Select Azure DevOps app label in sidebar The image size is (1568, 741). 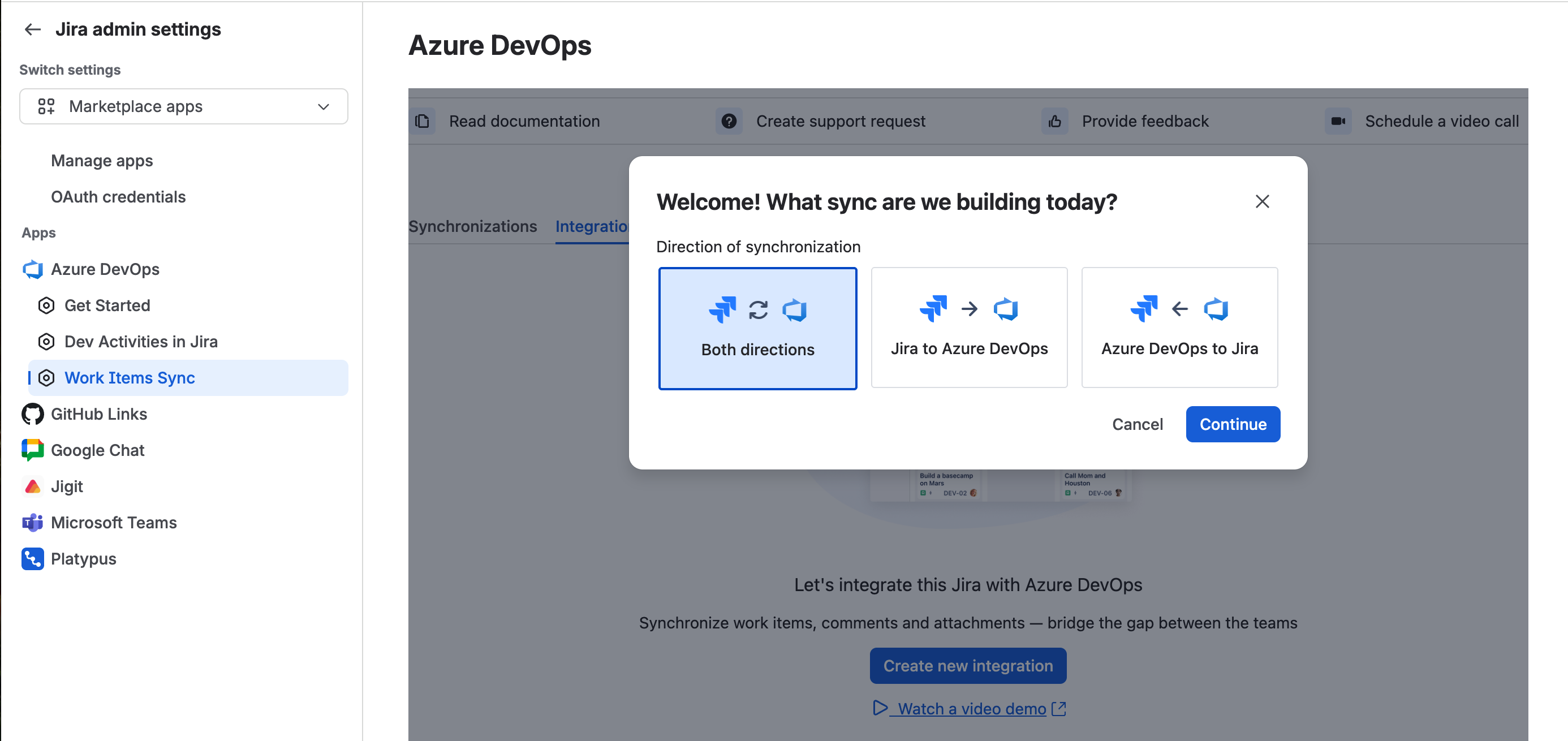[x=105, y=269]
